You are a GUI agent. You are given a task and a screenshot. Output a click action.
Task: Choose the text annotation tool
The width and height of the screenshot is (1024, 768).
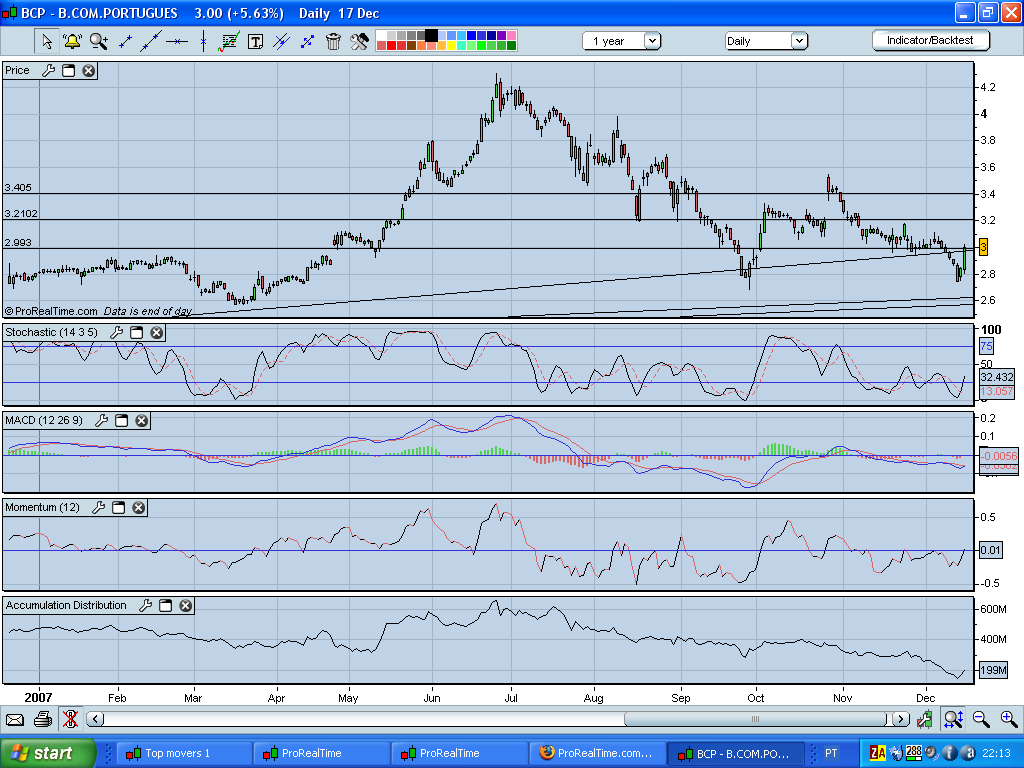click(x=255, y=41)
